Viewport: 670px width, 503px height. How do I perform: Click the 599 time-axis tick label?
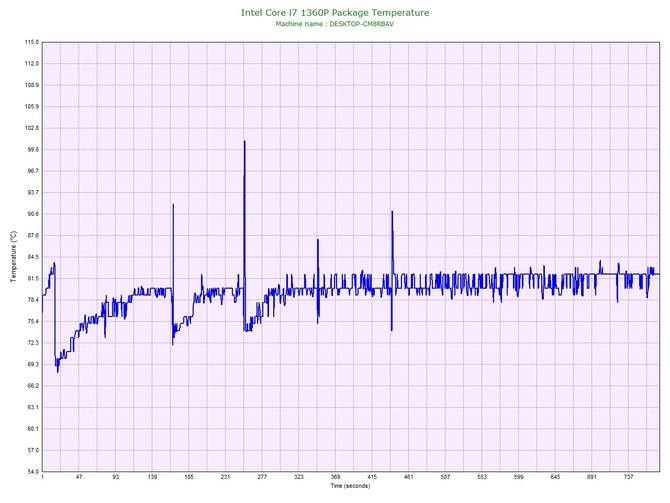point(519,477)
